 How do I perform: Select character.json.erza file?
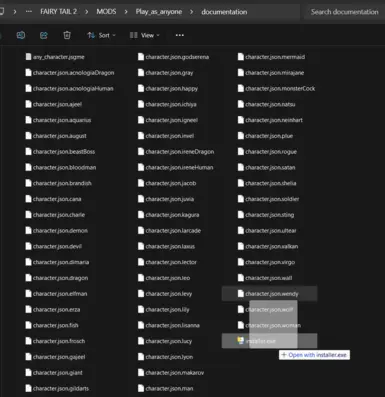(53, 309)
